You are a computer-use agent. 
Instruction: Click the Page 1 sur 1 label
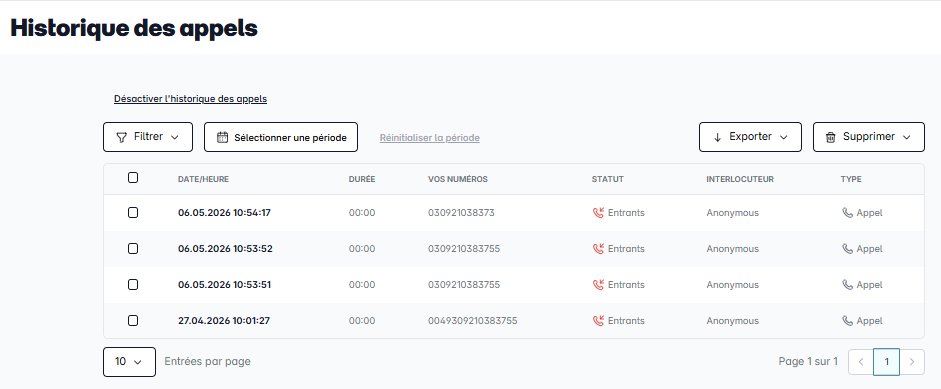click(x=808, y=361)
